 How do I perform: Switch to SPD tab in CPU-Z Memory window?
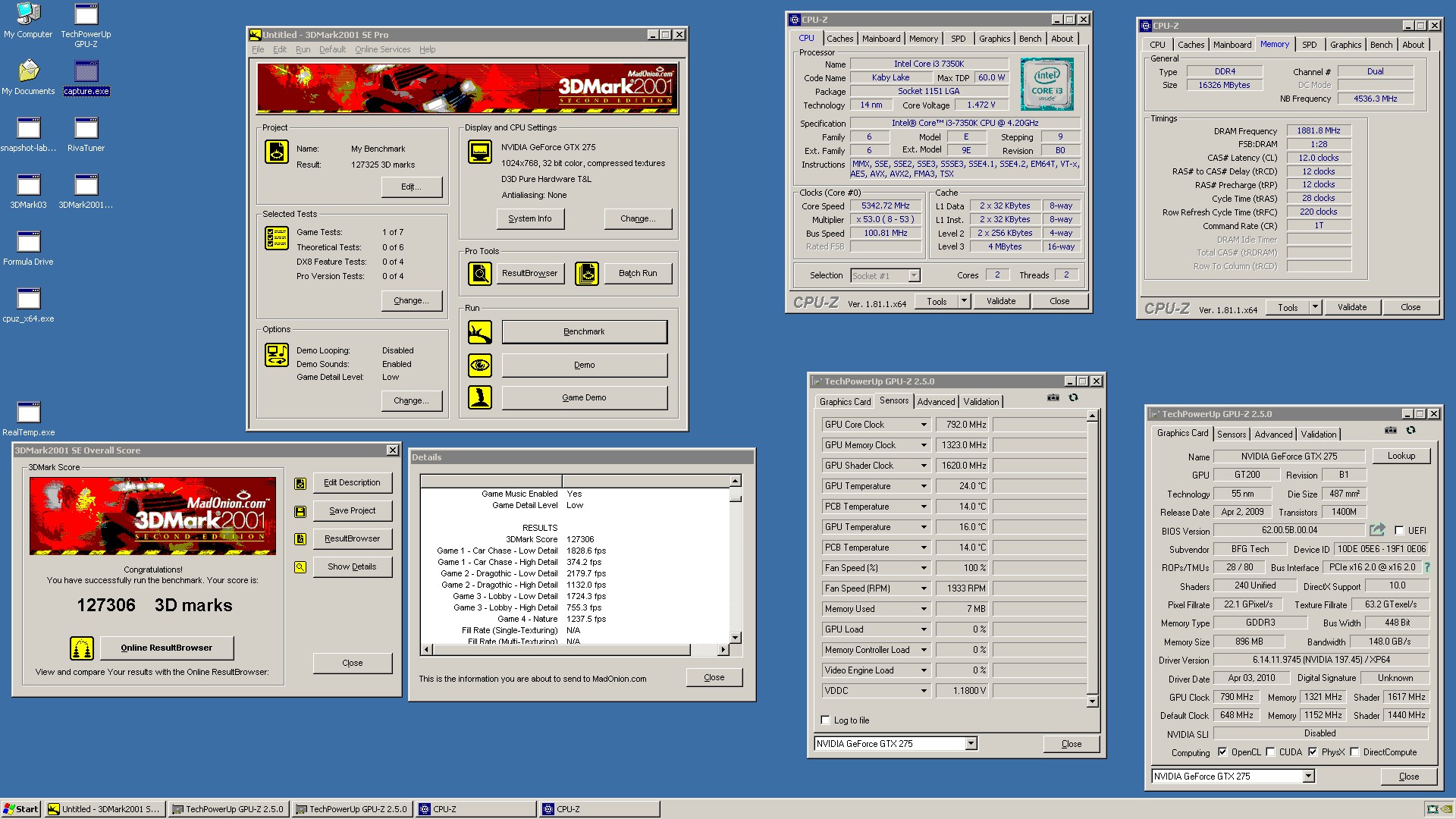(x=1309, y=45)
